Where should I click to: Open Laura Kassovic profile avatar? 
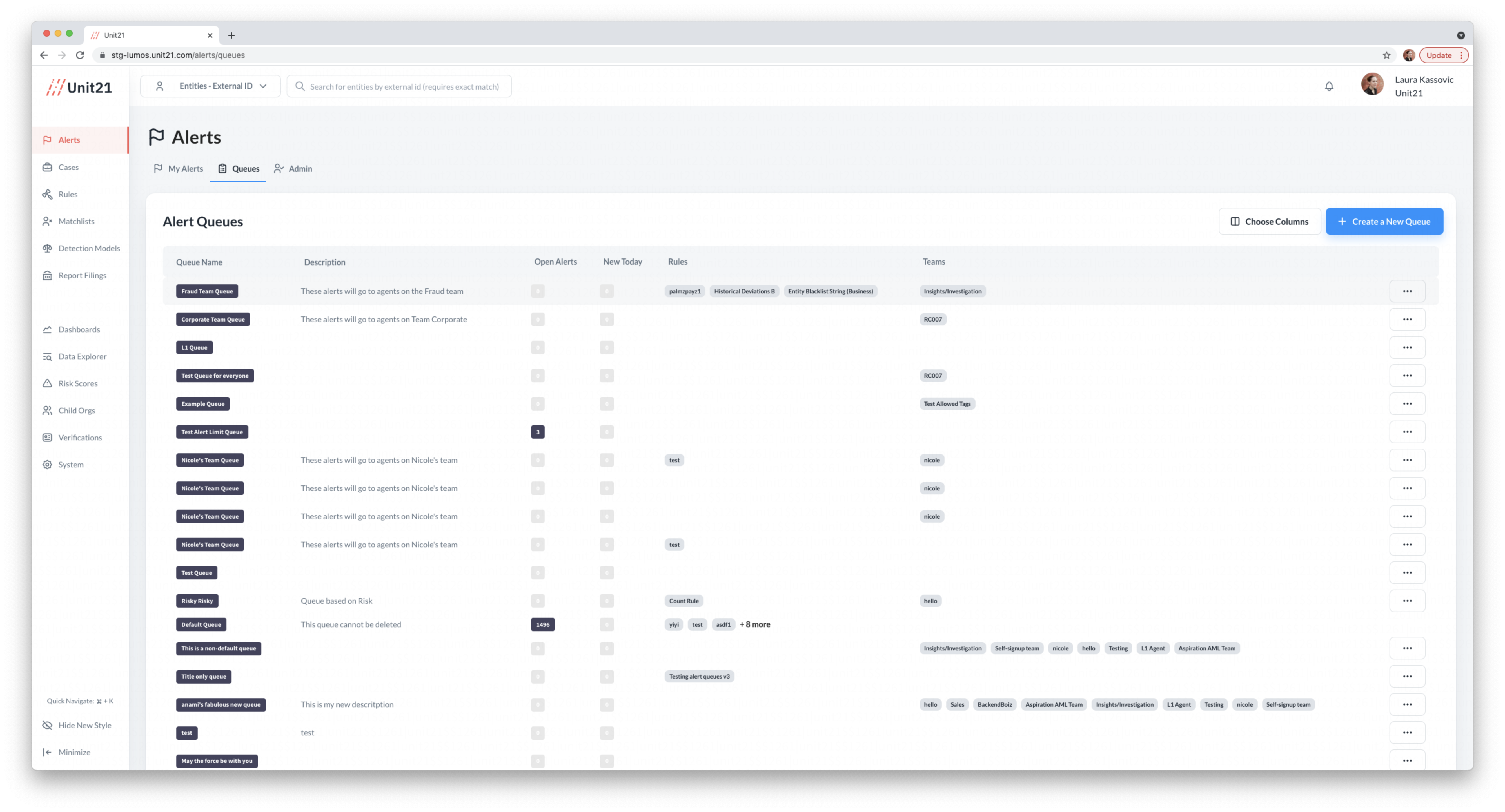[1372, 84]
